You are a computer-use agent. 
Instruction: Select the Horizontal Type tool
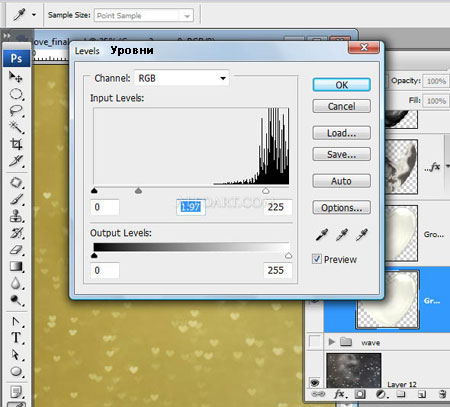[x=15, y=337]
